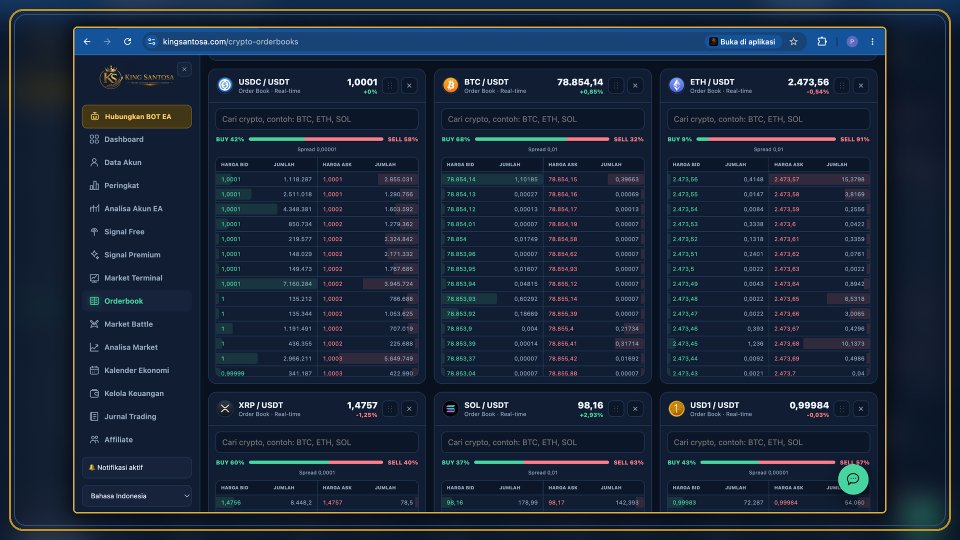
Task: Click BTC bid price 78.854,14 row
Action: [492, 179]
